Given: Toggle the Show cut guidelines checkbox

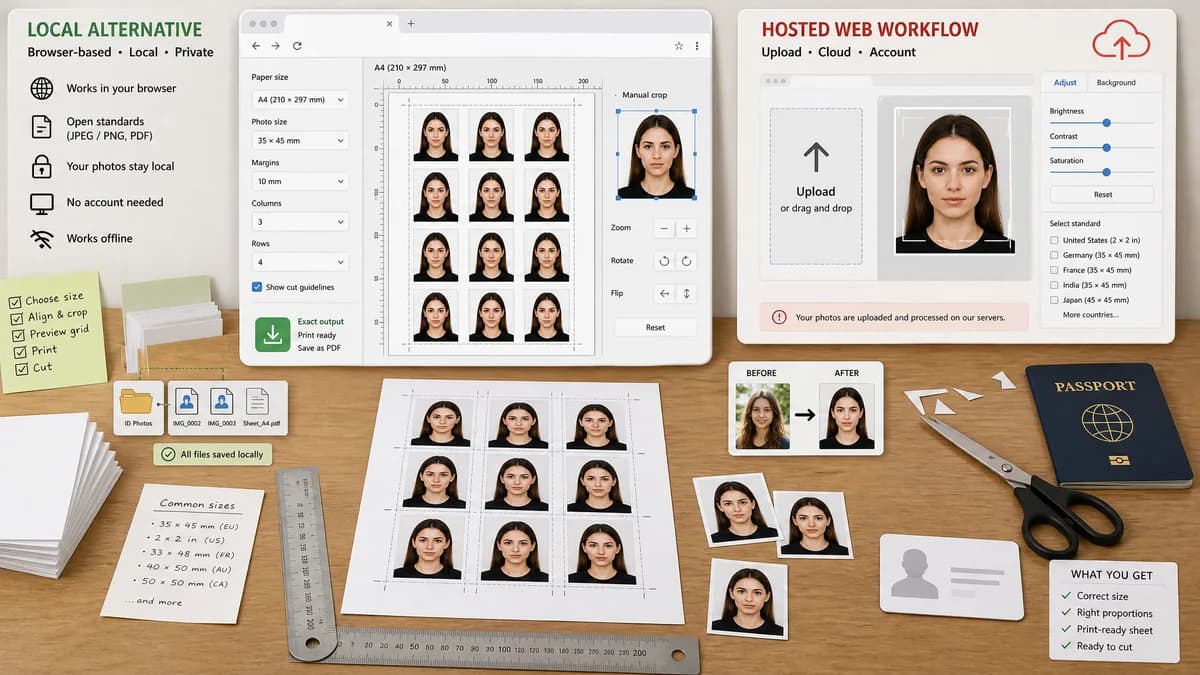Looking at the screenshot, I should coord(257,287).
